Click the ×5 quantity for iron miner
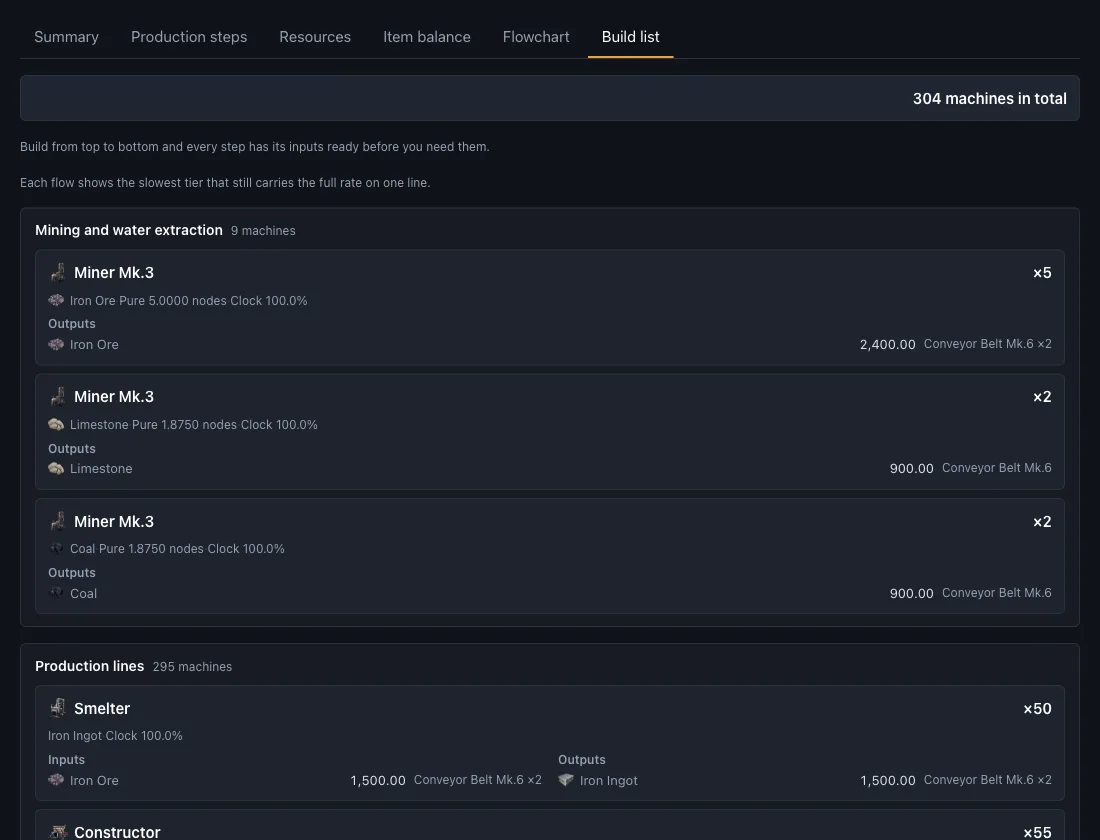 point(1042,273)
